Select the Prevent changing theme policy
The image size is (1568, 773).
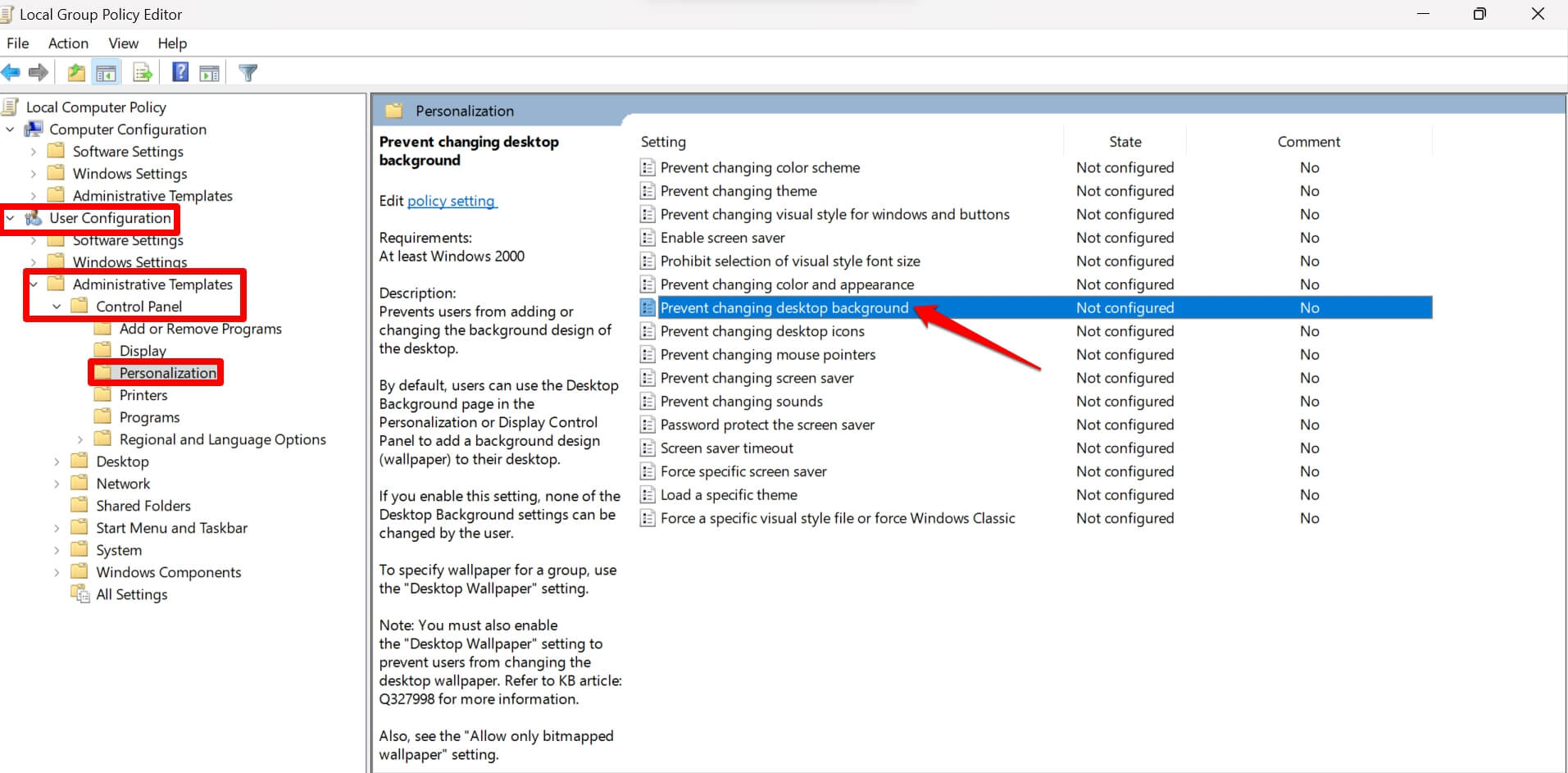pyautogui.click(x=738, y=191)
